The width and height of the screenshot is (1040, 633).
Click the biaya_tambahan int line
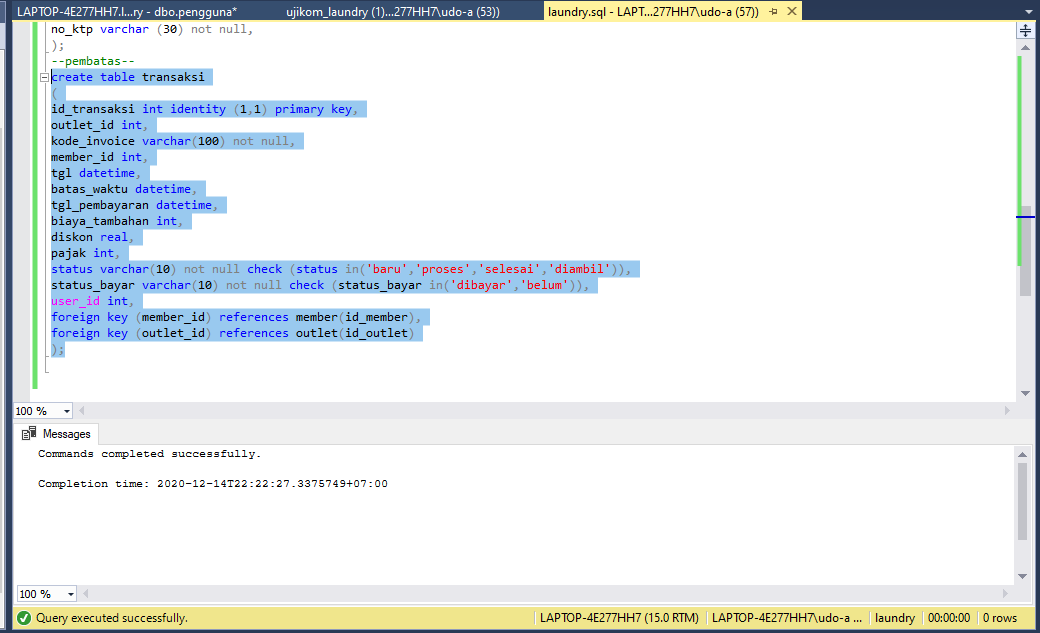(117, 221)
